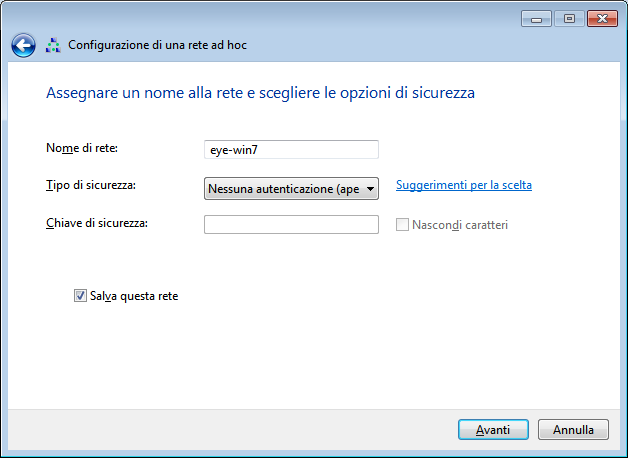
Task: Open the Tipo di sicurezza dropdown
Action: tap(291, 189)
